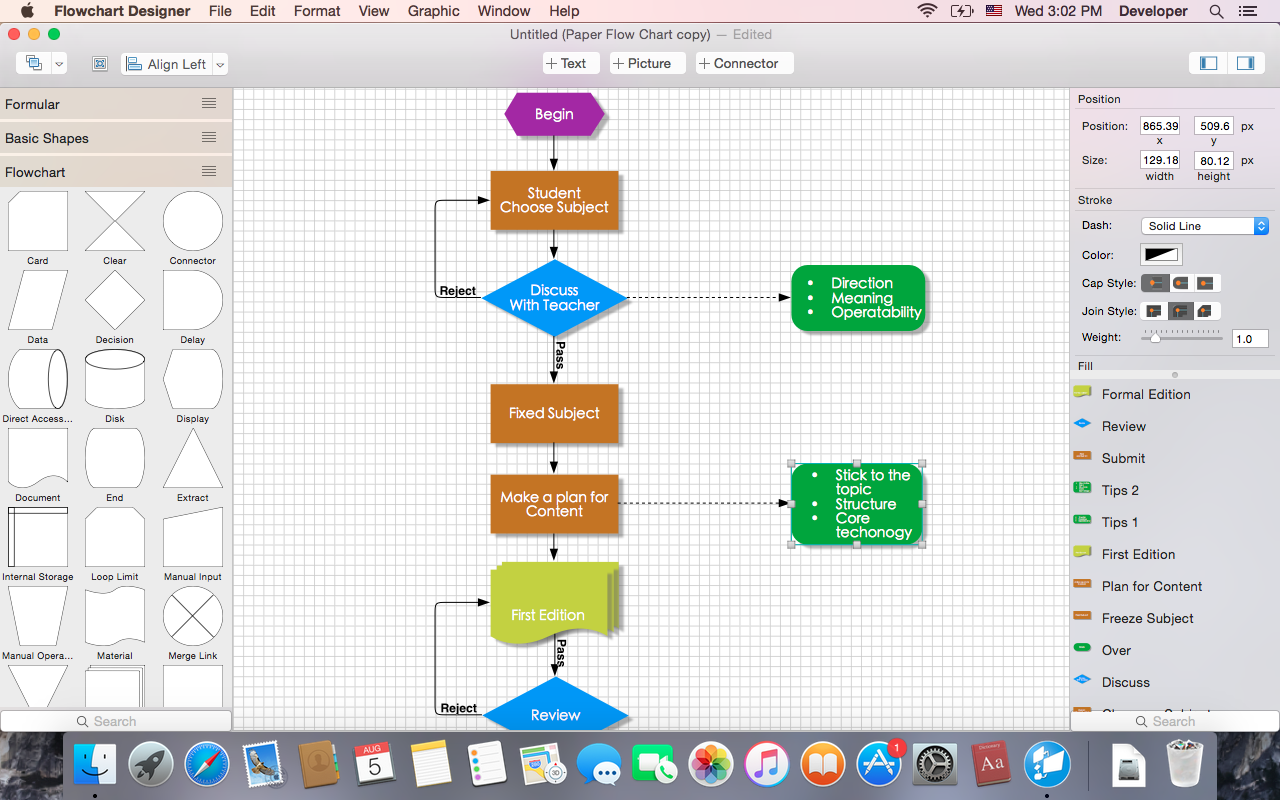Open the View menu

click(x=374, y=11)
